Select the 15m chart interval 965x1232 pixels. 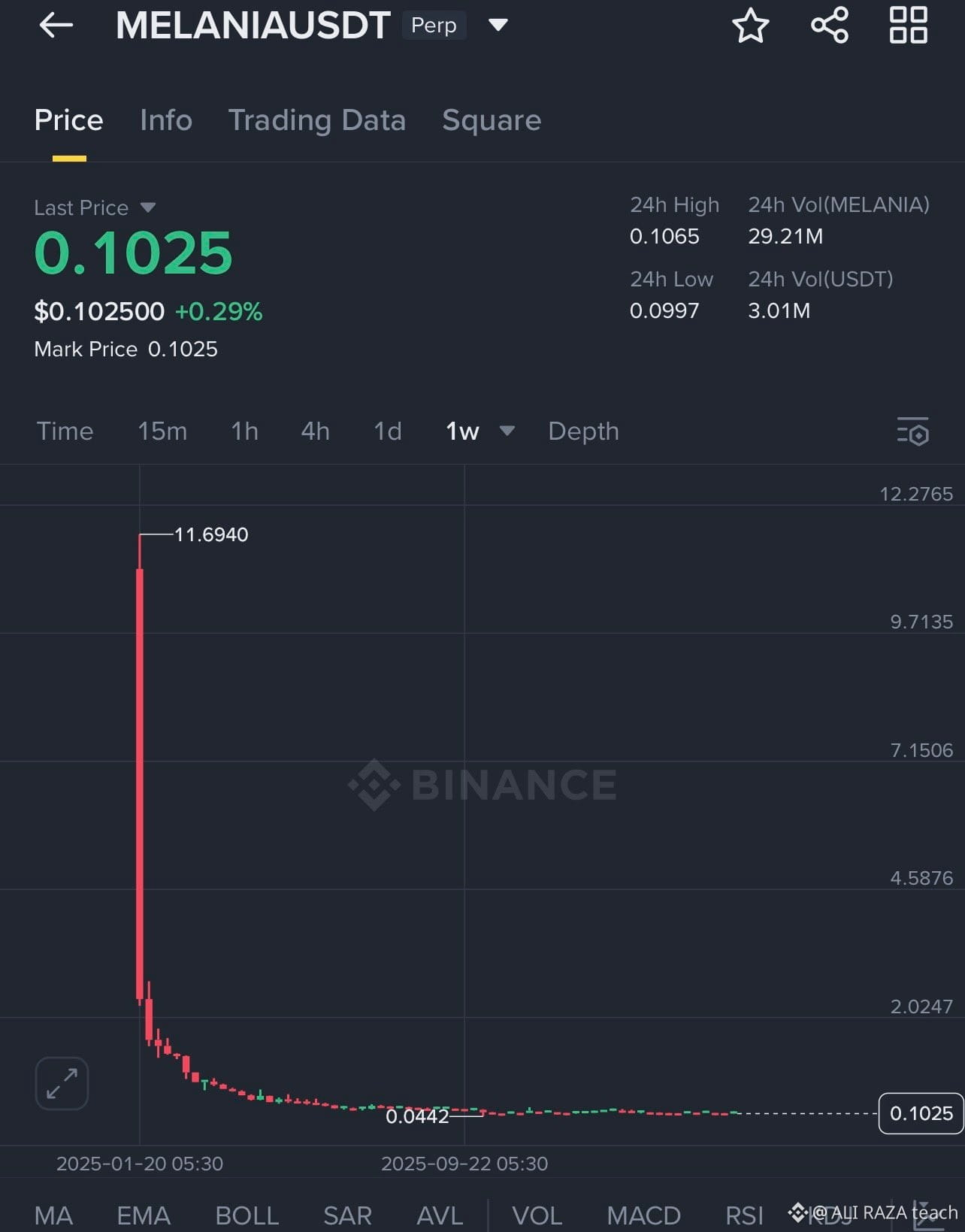(x=162, y=431)
